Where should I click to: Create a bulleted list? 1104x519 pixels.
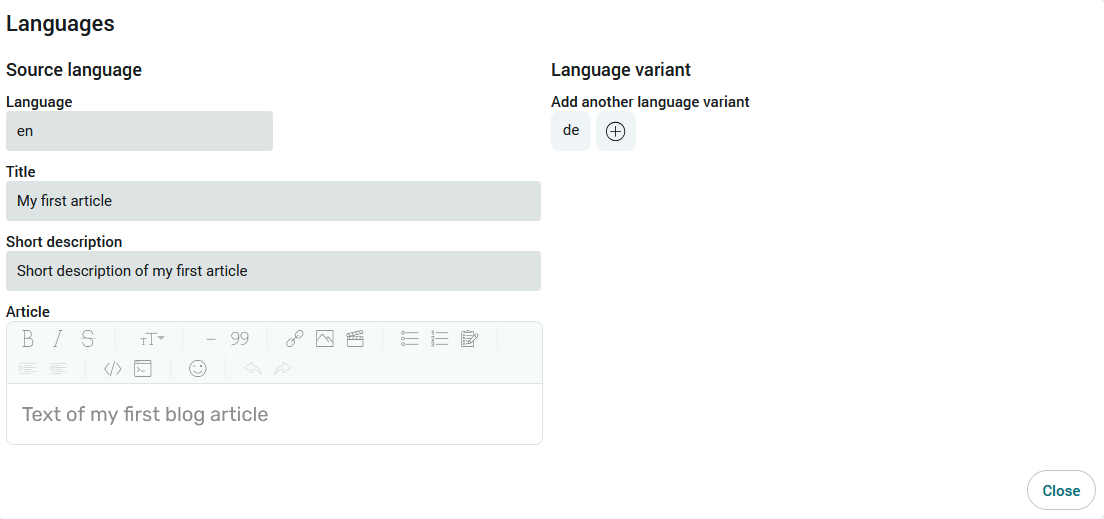click(x=409, y=339)
